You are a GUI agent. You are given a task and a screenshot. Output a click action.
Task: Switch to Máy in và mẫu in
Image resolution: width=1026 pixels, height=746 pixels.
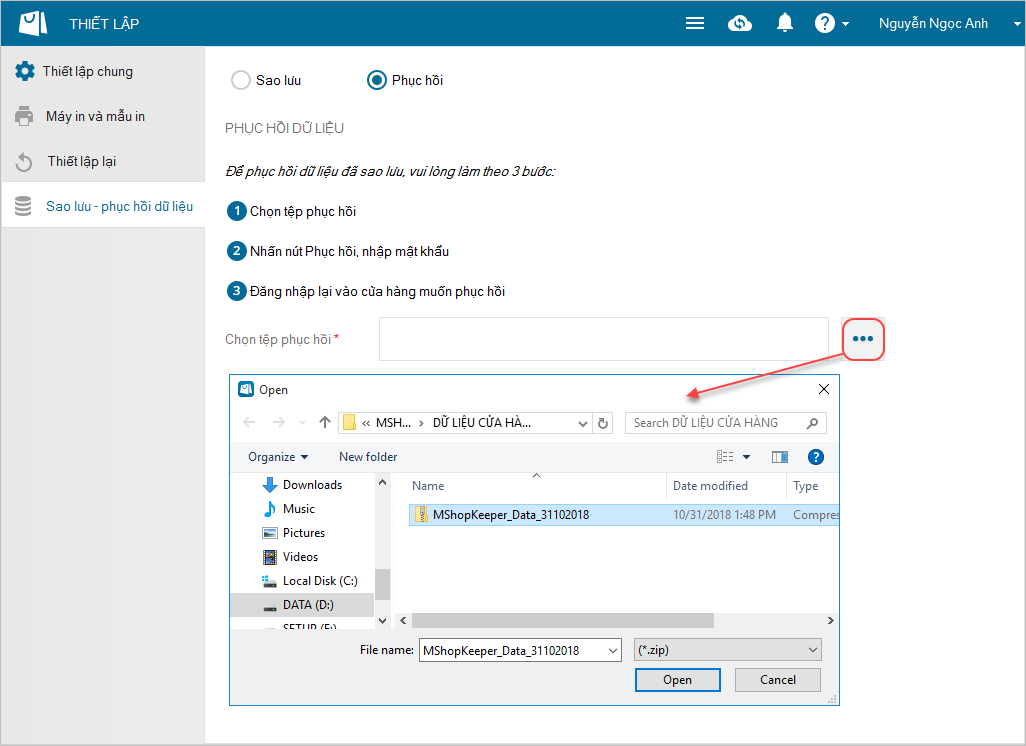[x=95, y=117]
